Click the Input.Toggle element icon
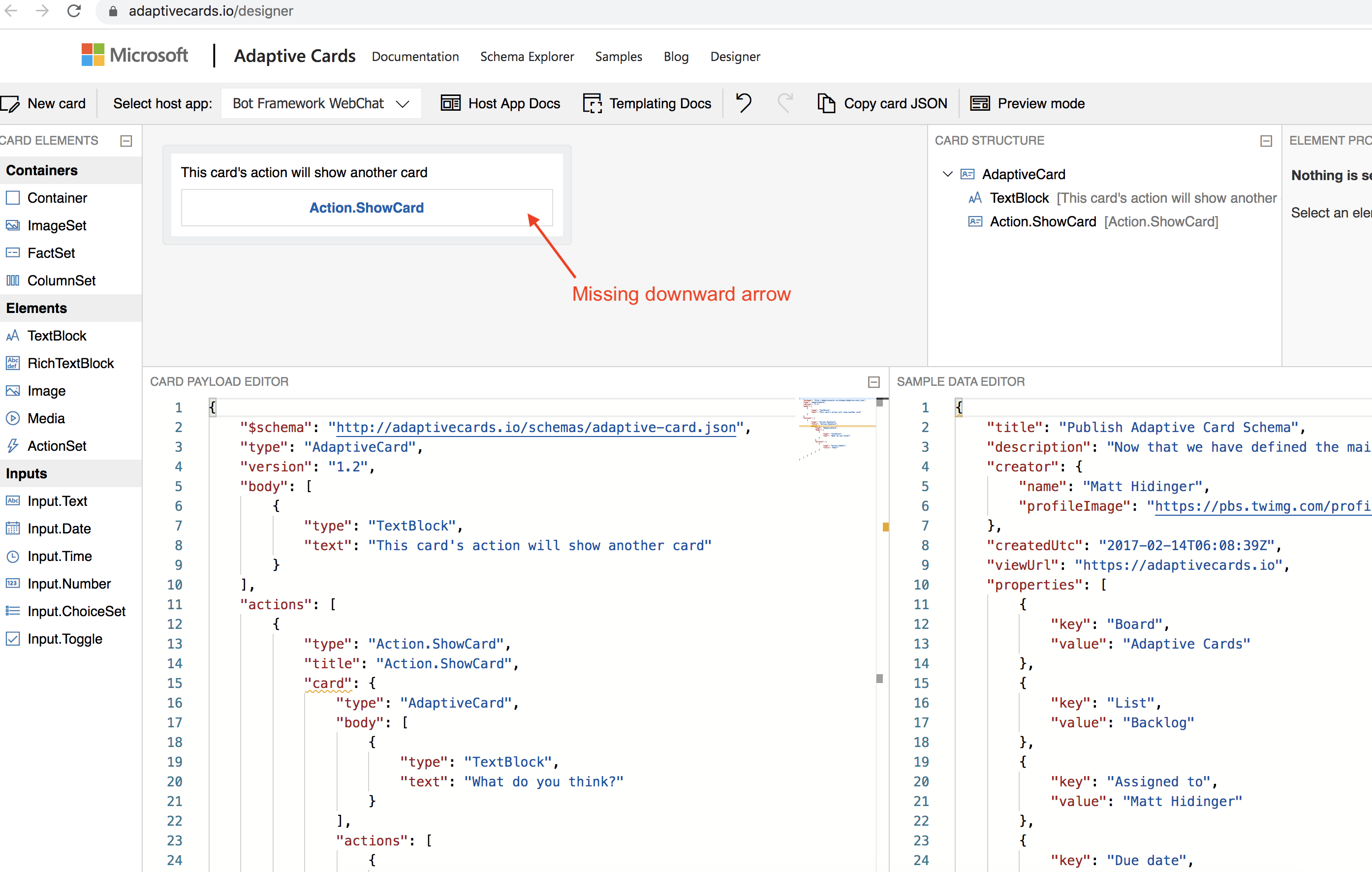Screen dimensions: 1372x872 click(x=13, y=639)
